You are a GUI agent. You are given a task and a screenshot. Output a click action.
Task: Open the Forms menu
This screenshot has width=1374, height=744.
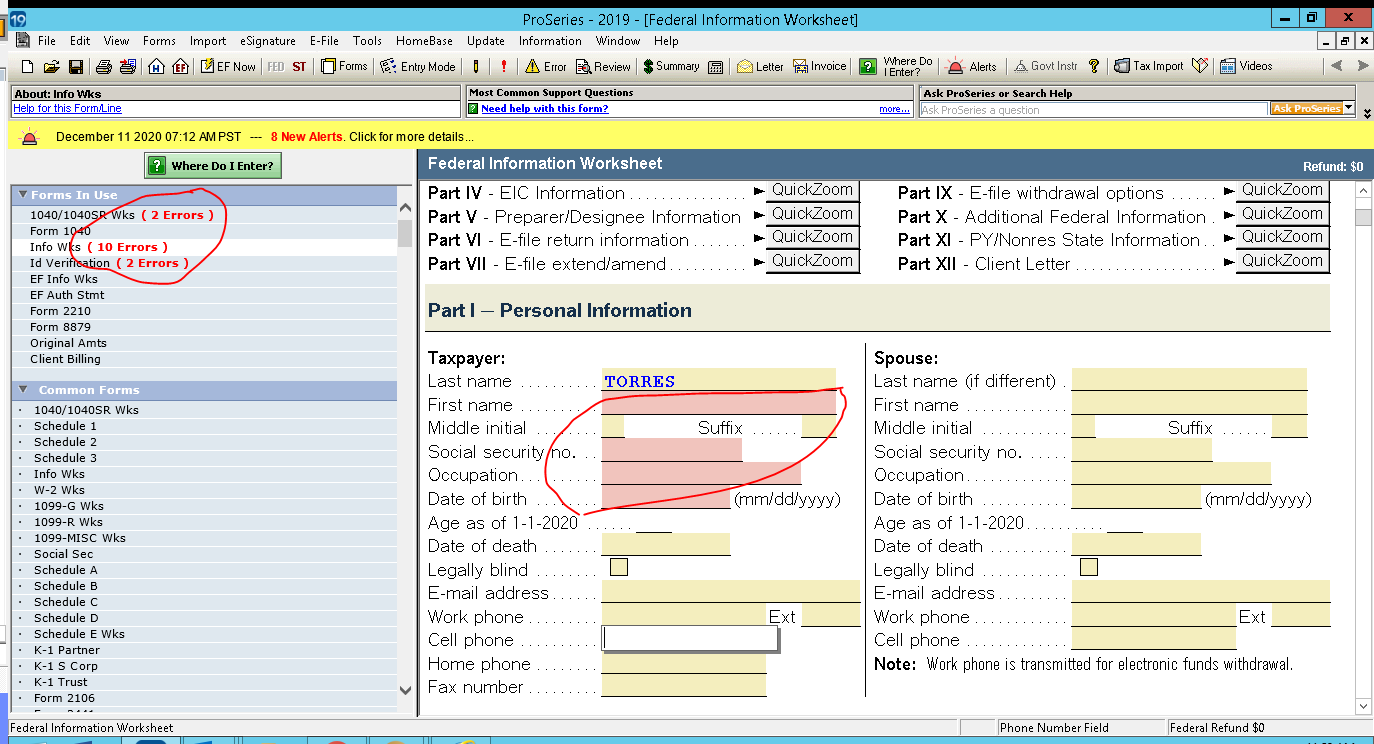coord(159,41)
